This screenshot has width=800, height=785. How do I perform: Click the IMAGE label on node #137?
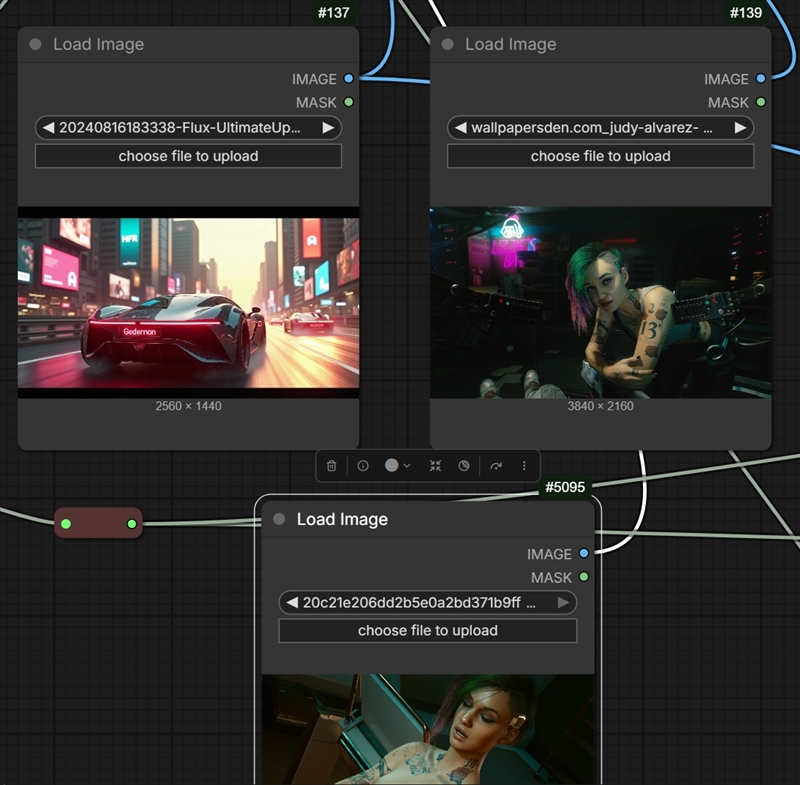[x=314, y=79]
